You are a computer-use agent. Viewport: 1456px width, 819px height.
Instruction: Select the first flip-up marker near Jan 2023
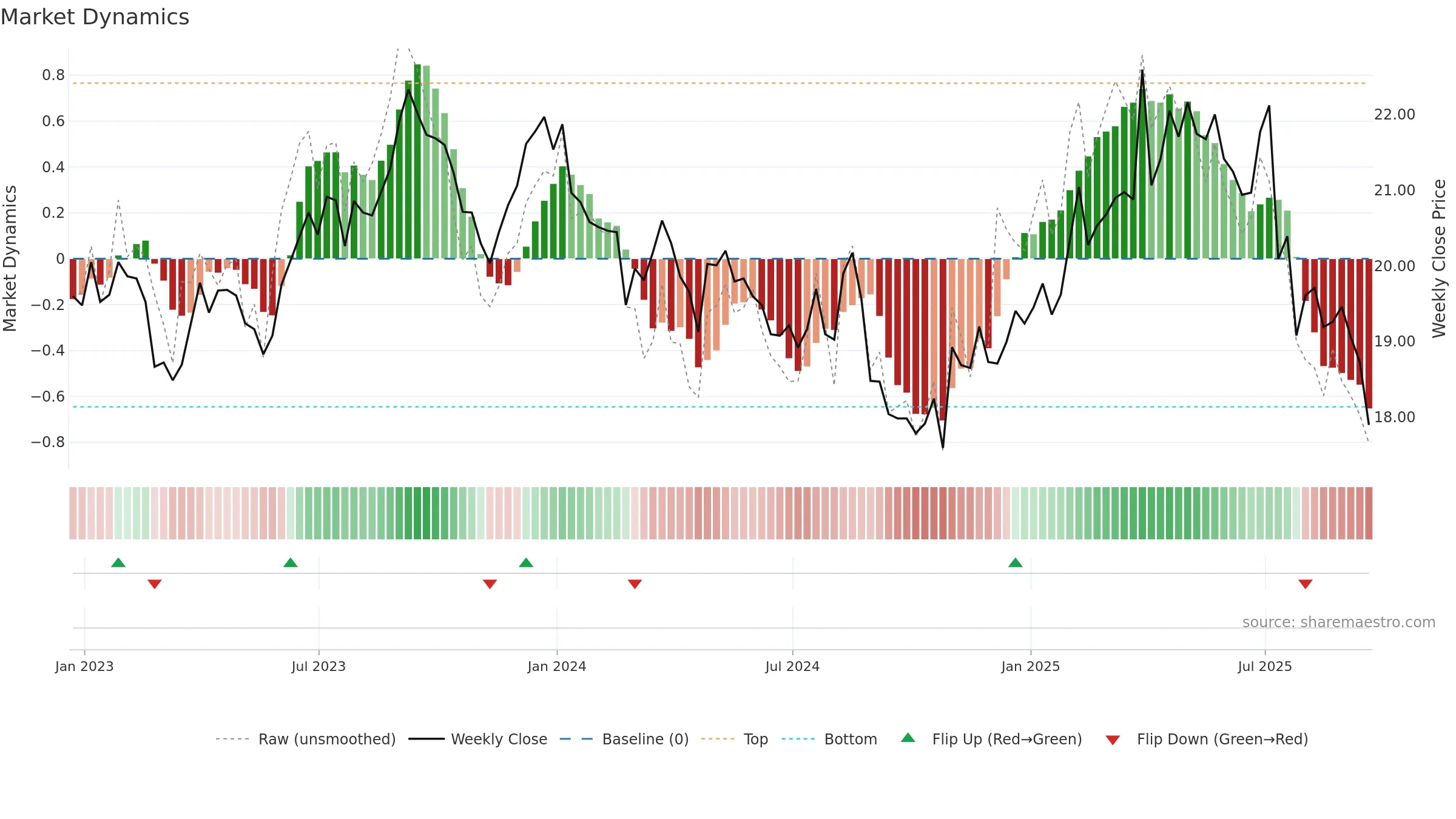pyautogui.click(x=118, y=562)
